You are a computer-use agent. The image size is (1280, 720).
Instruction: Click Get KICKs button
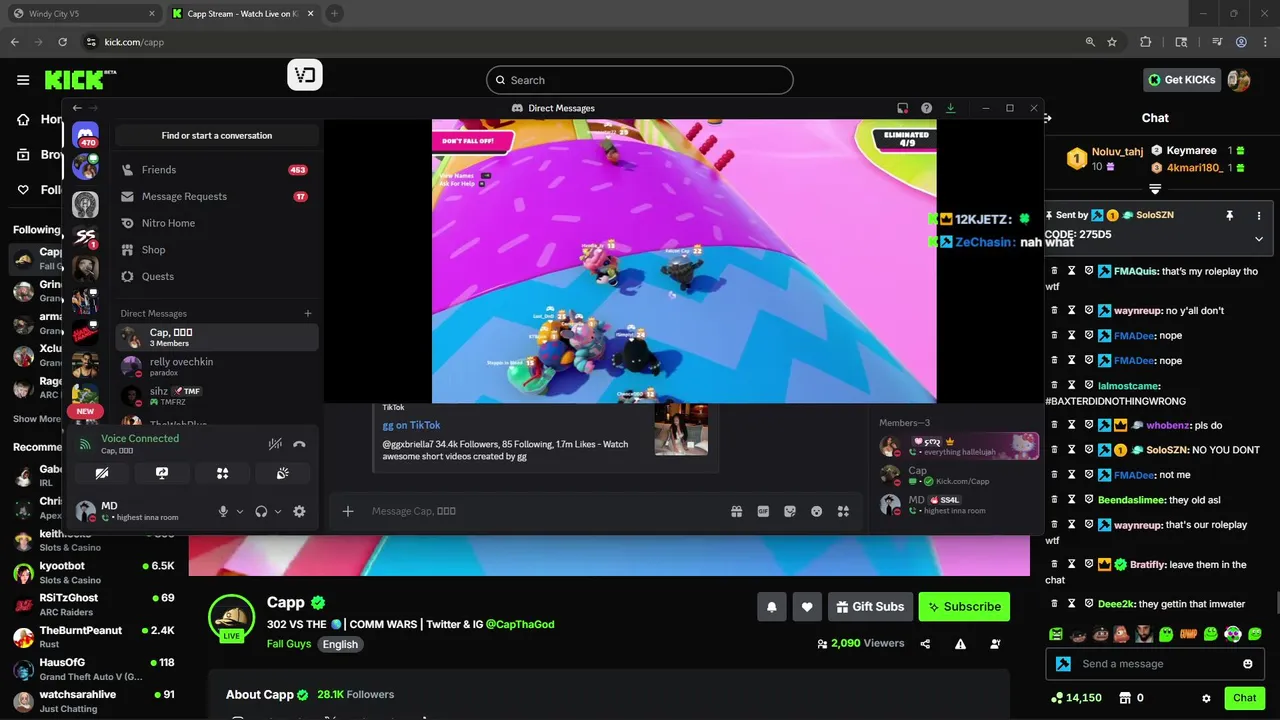[1183, 80]
